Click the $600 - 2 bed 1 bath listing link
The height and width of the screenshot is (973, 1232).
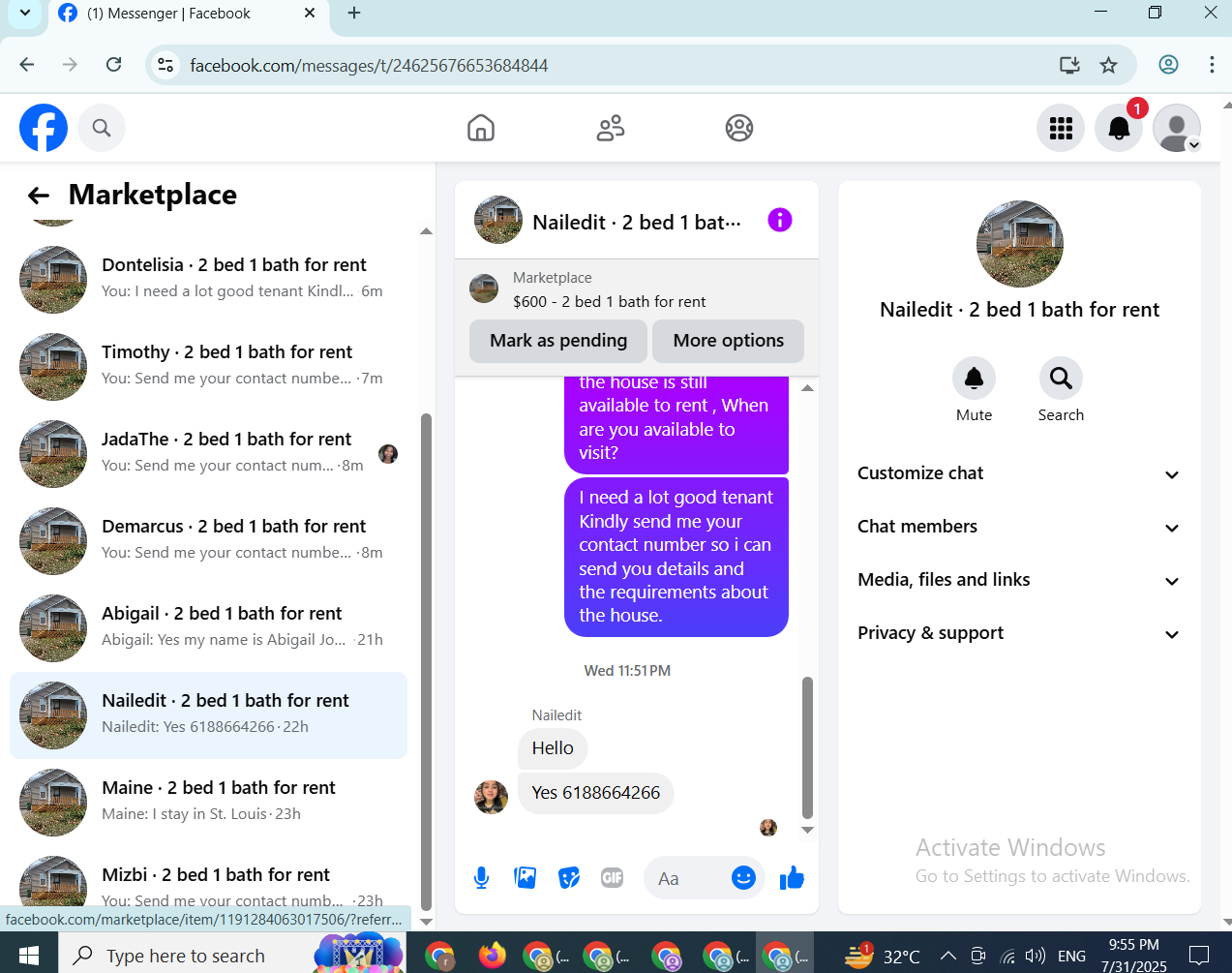pos(609,301)
